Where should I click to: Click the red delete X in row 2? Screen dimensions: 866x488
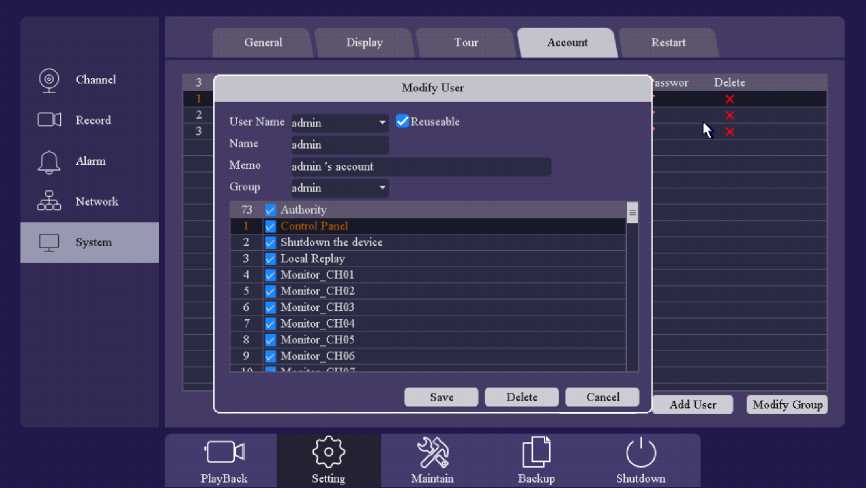[x=729, y=115]
